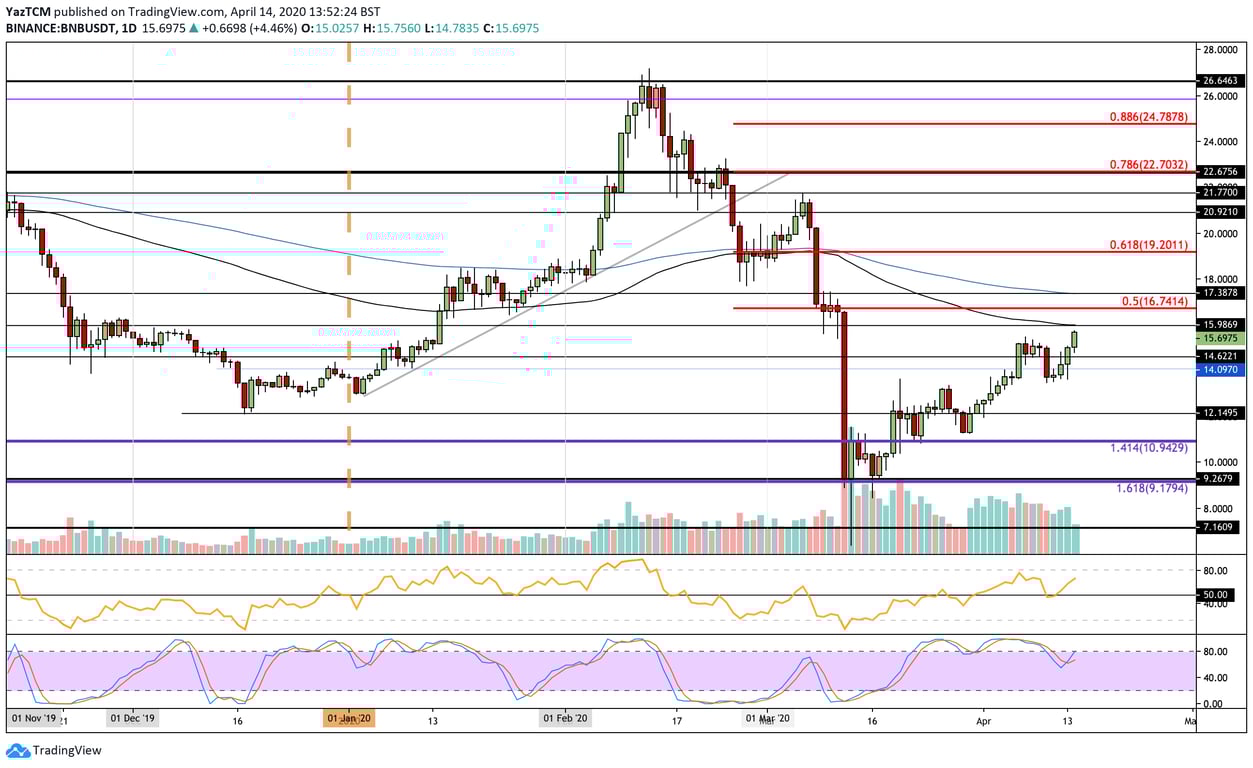The height and width of the screenshot is (768, 1253).
Task: Expand the right price axis scale
Action: click(x=1221, y=300)
